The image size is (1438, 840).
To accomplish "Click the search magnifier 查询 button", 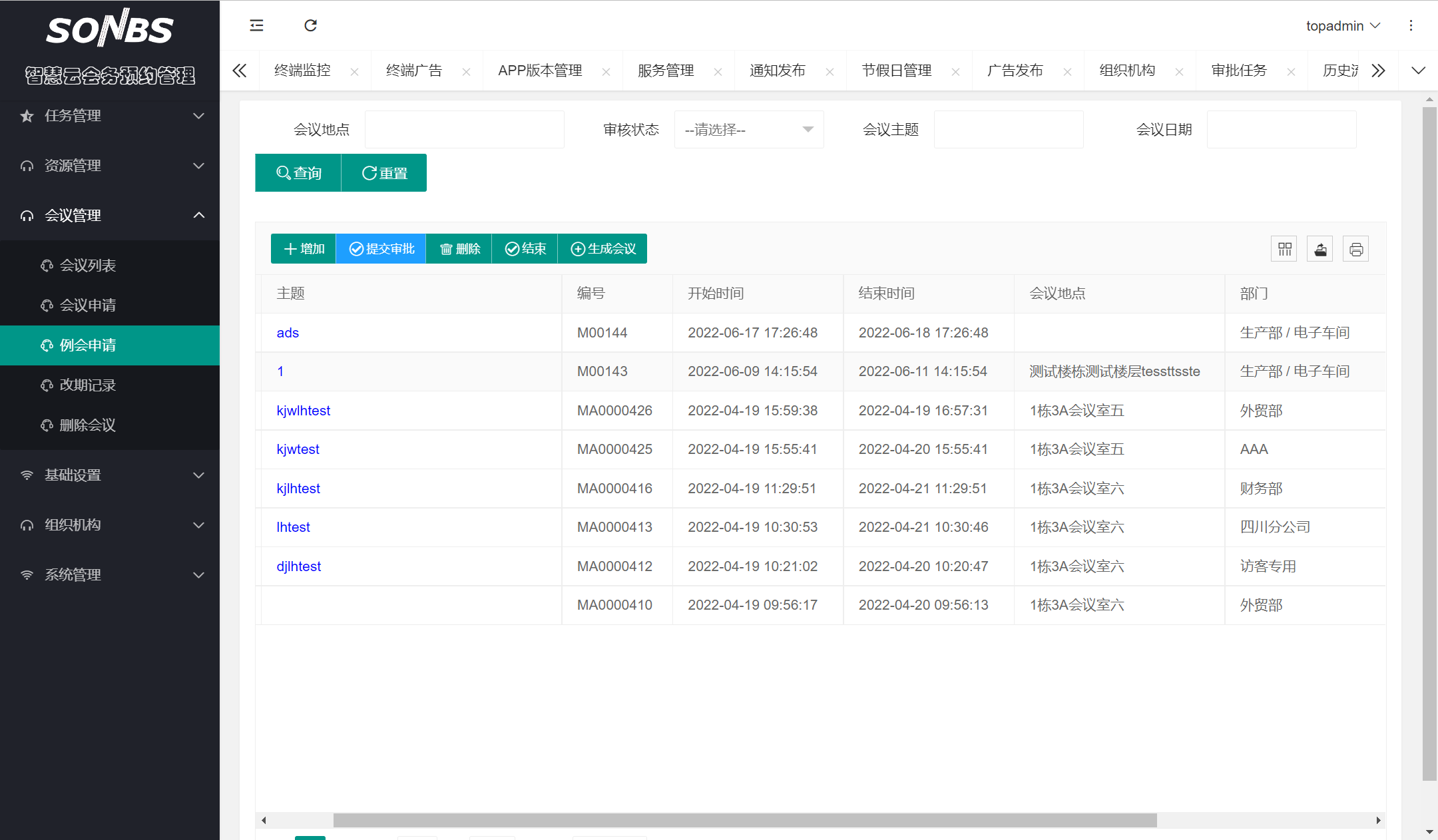I will [298, 172].
